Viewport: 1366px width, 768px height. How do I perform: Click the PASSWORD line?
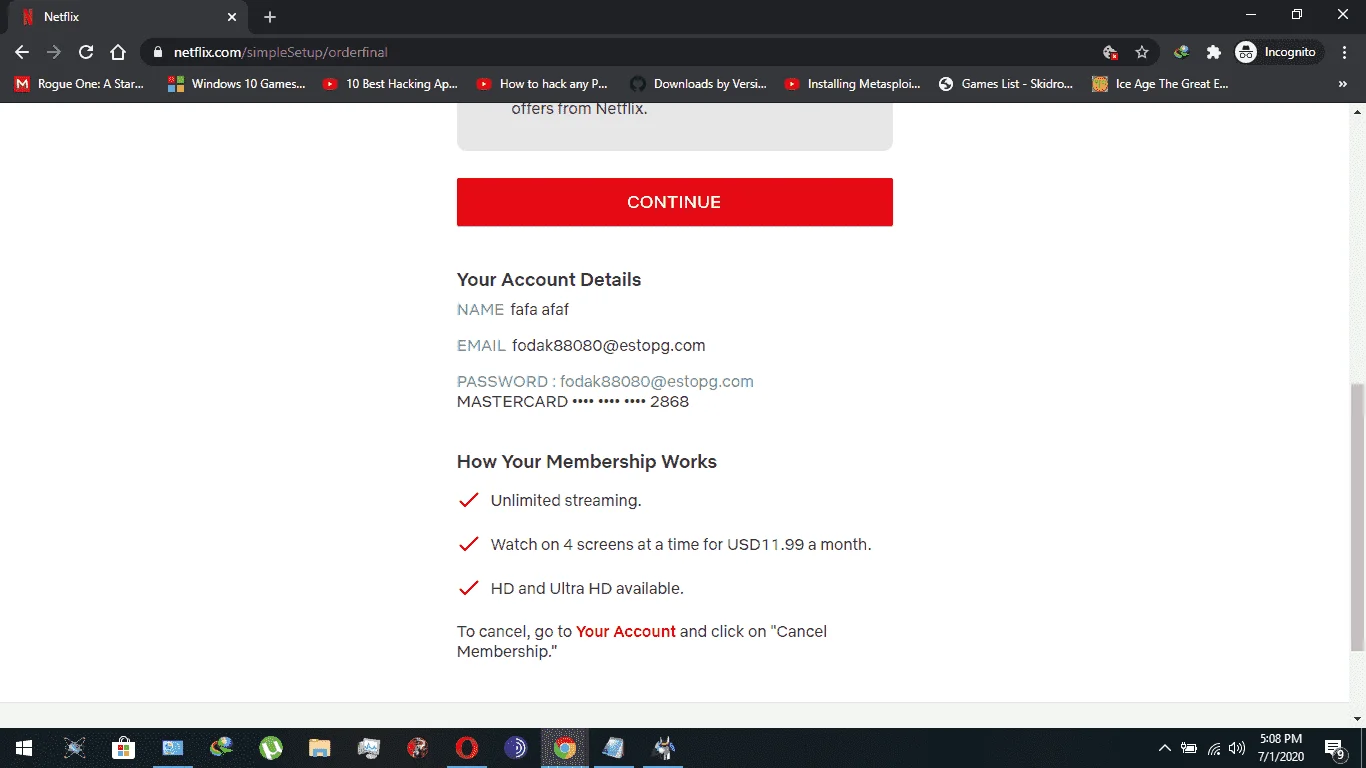(x=605, y=381)
